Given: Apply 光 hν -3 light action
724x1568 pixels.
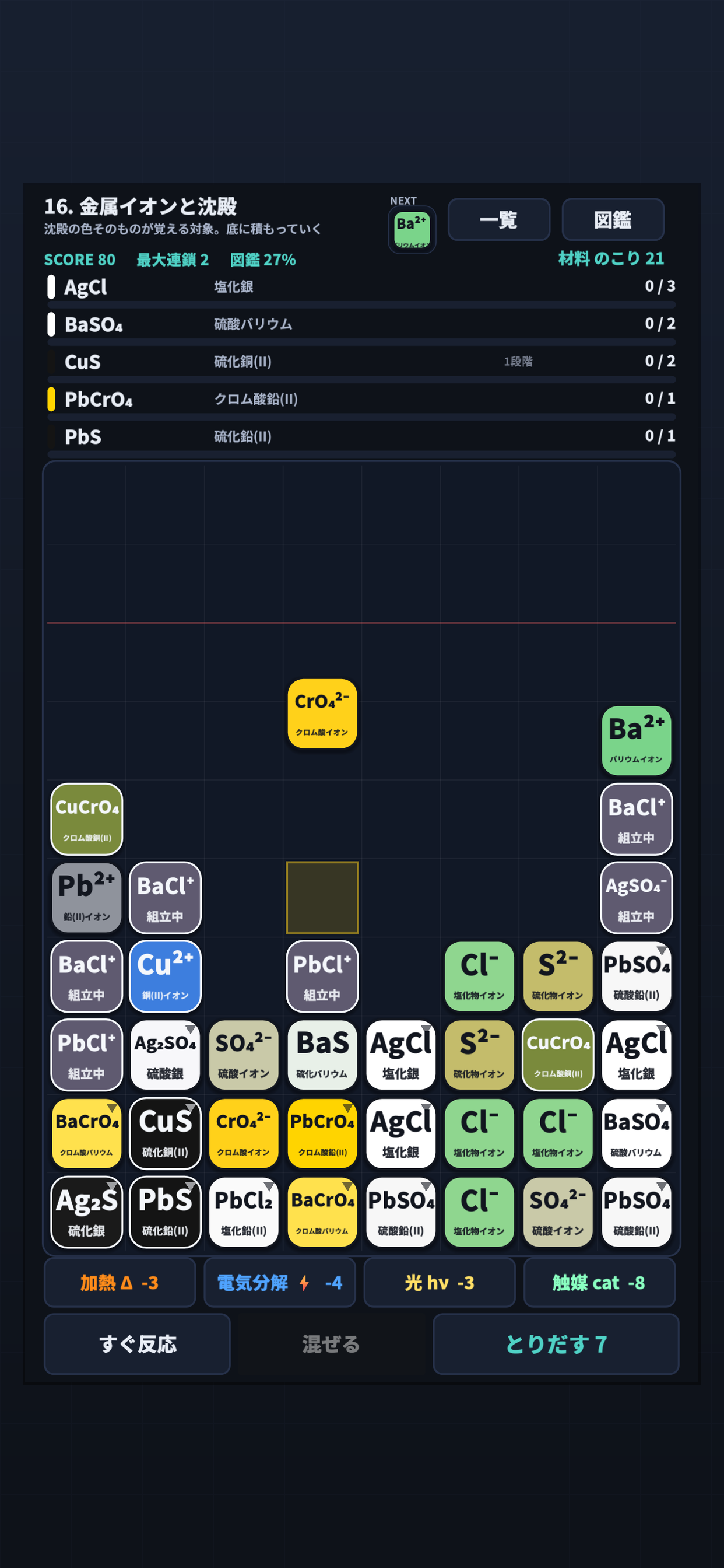Looking at the screenshot, I should (440, 1283).
